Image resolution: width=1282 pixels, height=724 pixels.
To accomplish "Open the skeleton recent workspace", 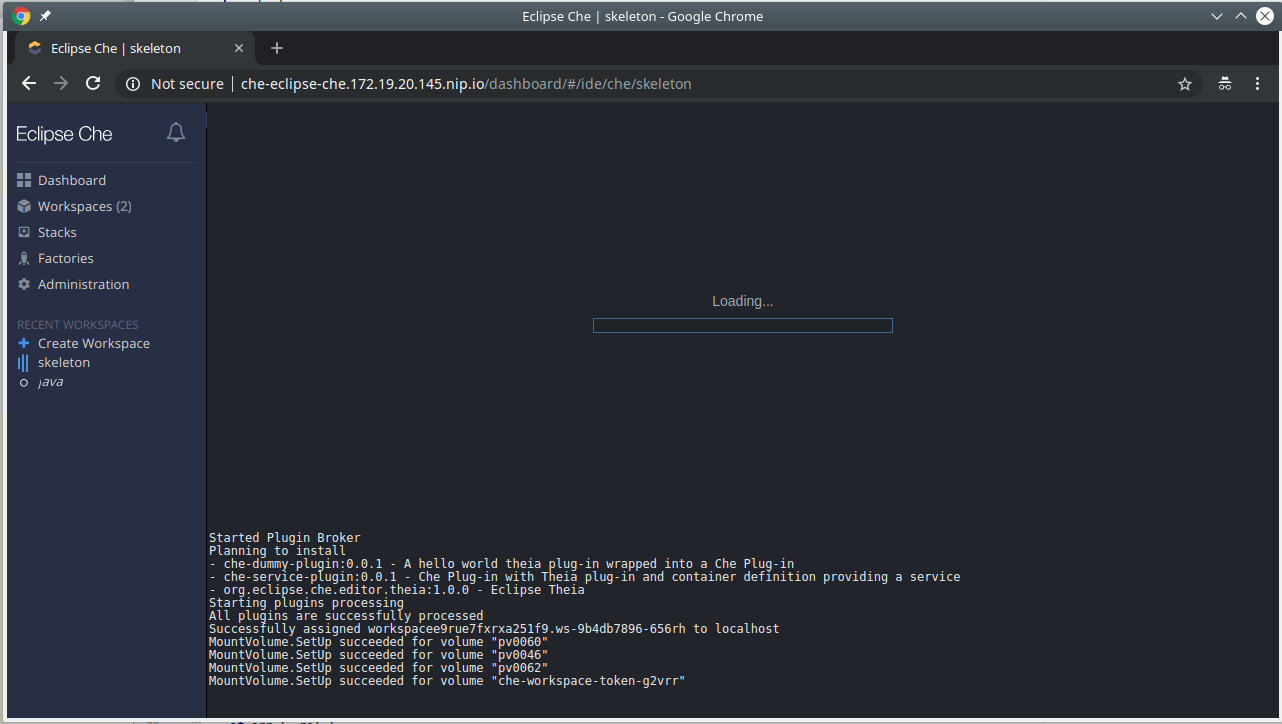I will [64, 363].
